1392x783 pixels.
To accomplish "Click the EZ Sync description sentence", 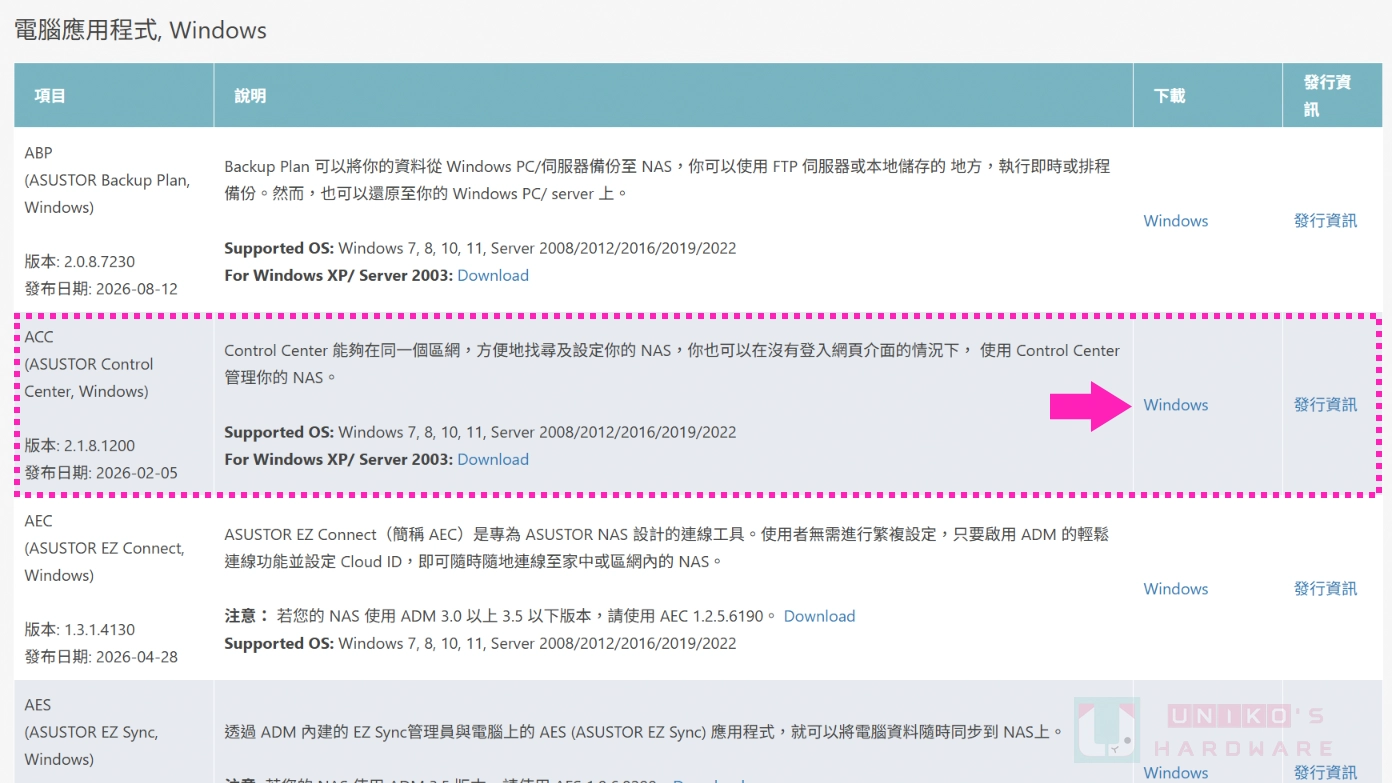I will [x=644, y=732].
